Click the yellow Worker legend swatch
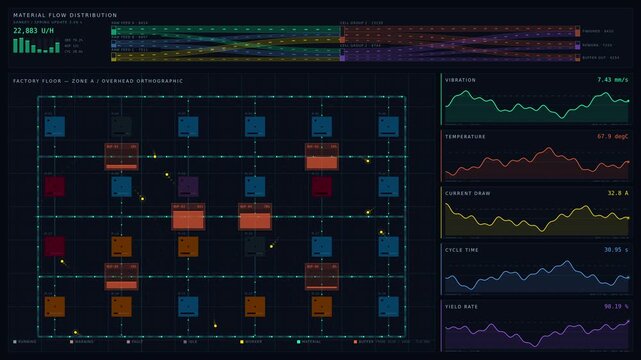This screenshot has width=641, height=360. 242,342
